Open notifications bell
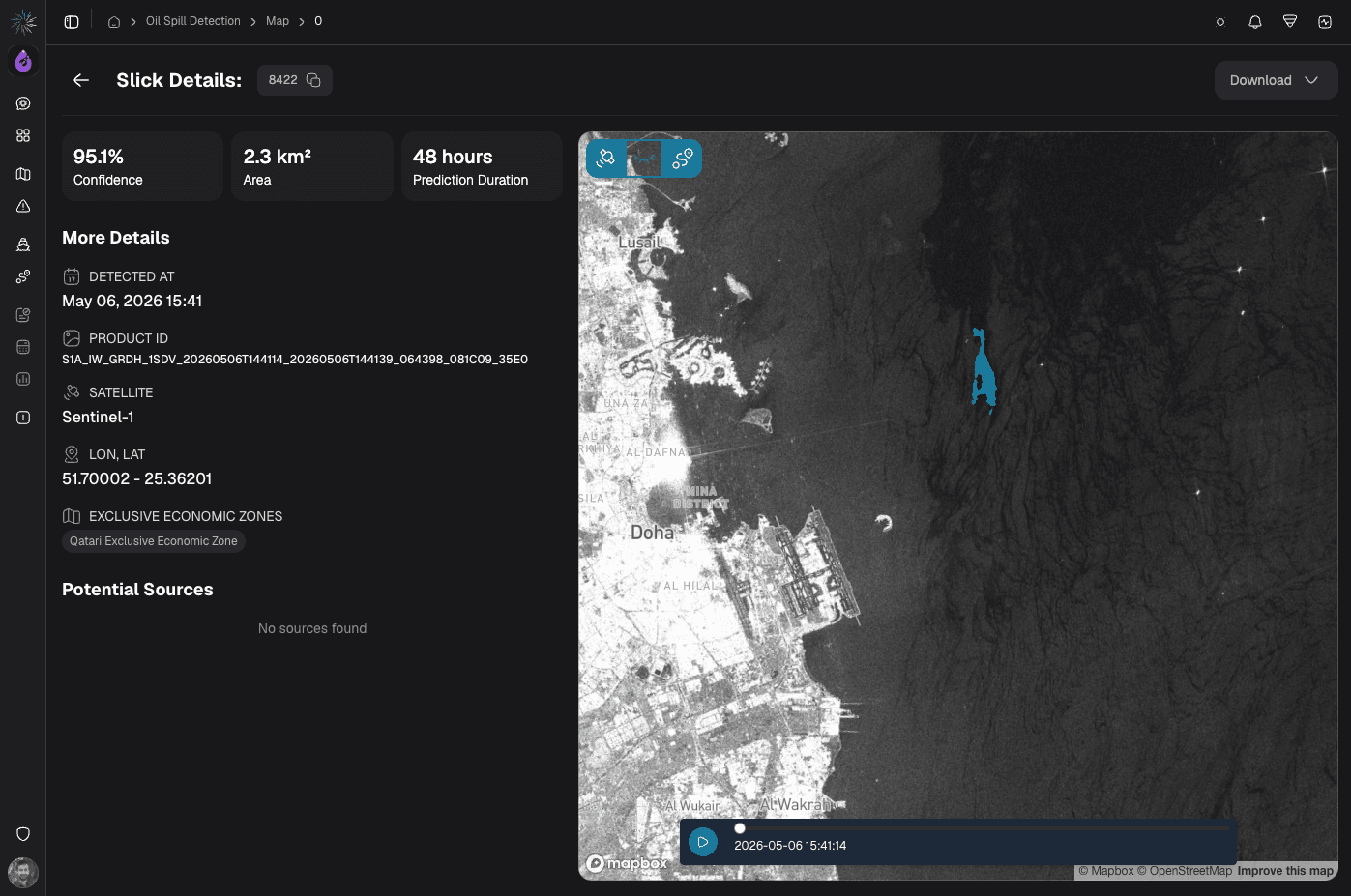The height and width of the screenshot is (896, 1351). click(1255, 22)
